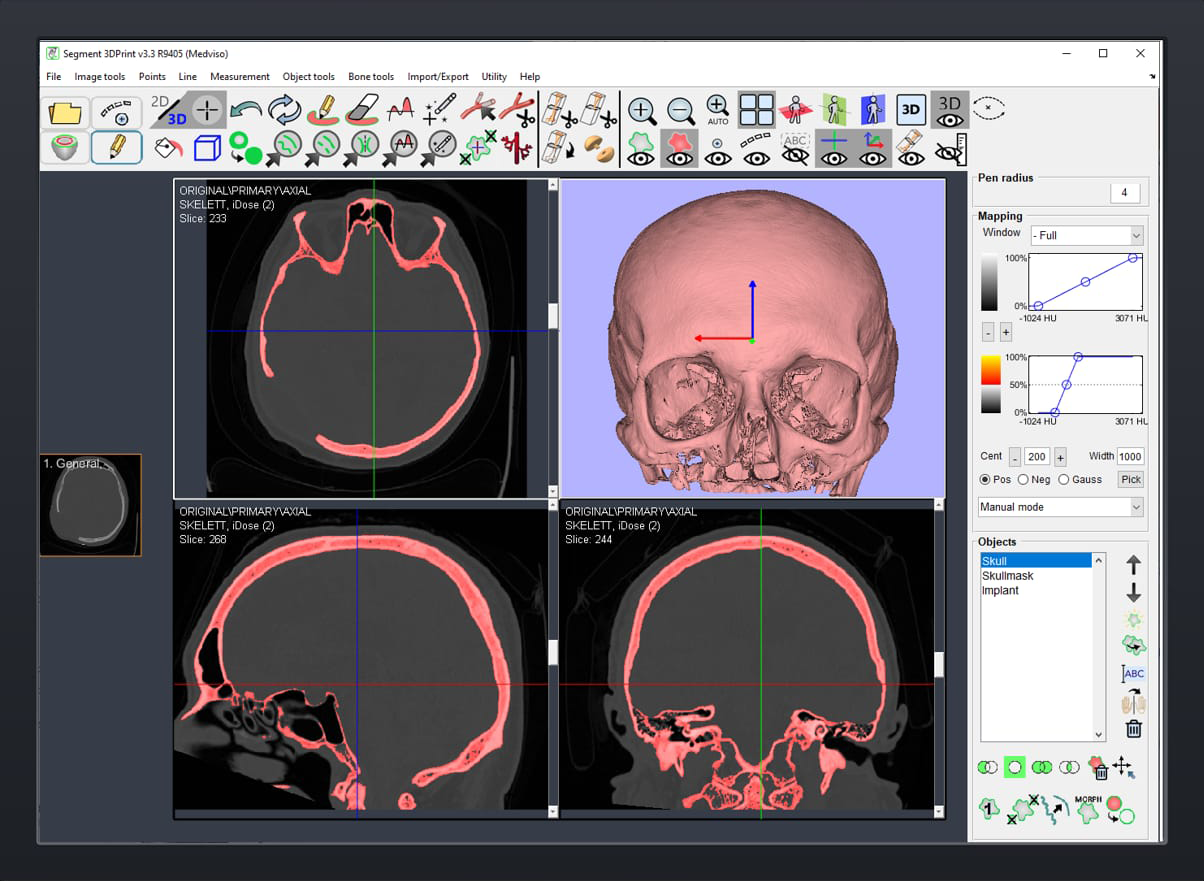Click the zoom out magnifier
The height and width of the screenshot is (881, 1204).
coord(680,110)
